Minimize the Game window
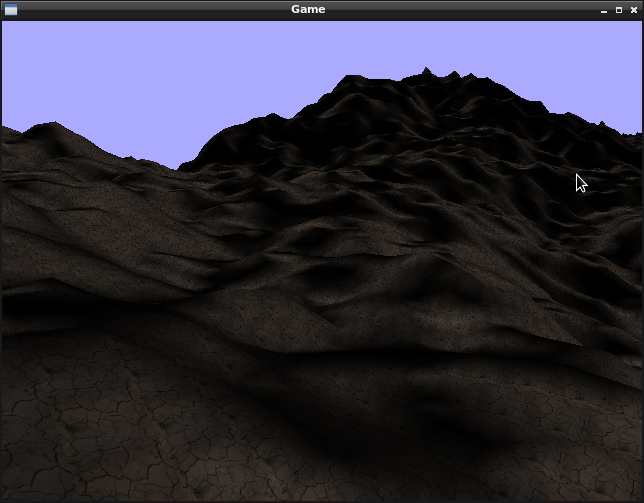This screenshot has height=503, width=644. [x=604, y=10]
